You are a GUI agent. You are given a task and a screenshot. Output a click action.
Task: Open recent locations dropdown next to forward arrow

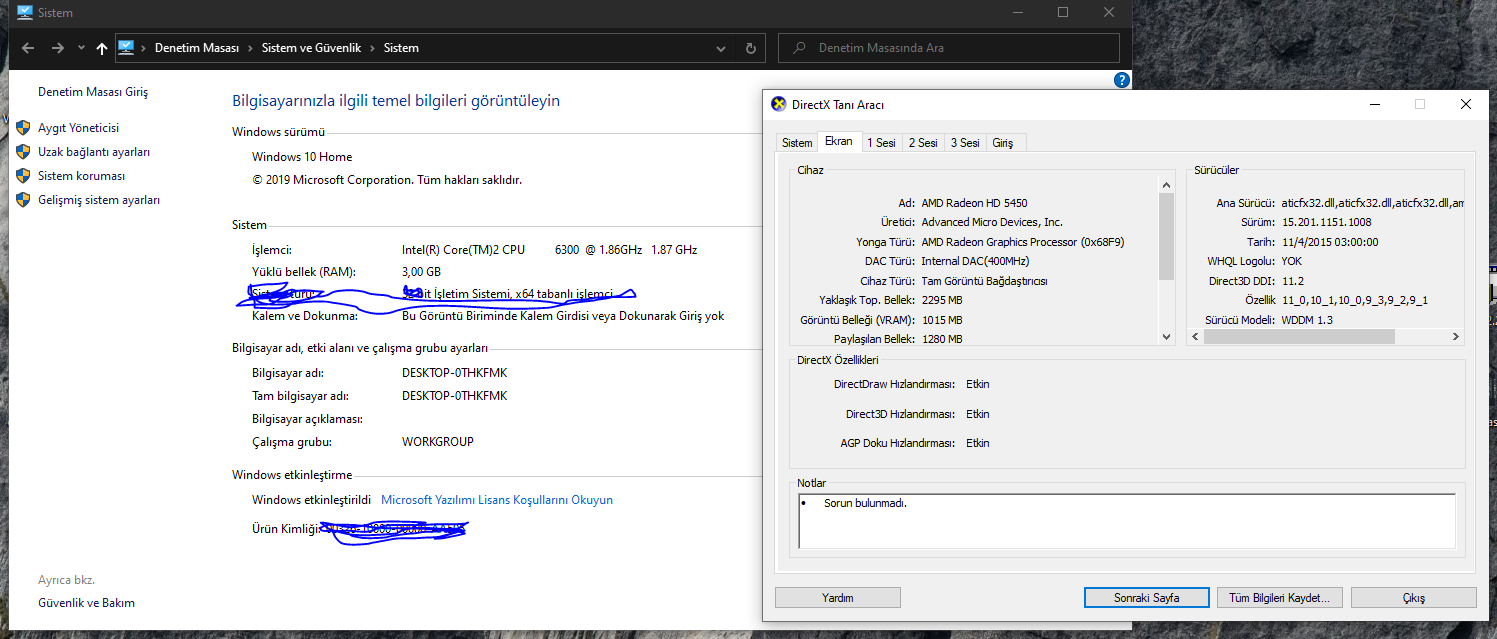click(x=80, y=48)
